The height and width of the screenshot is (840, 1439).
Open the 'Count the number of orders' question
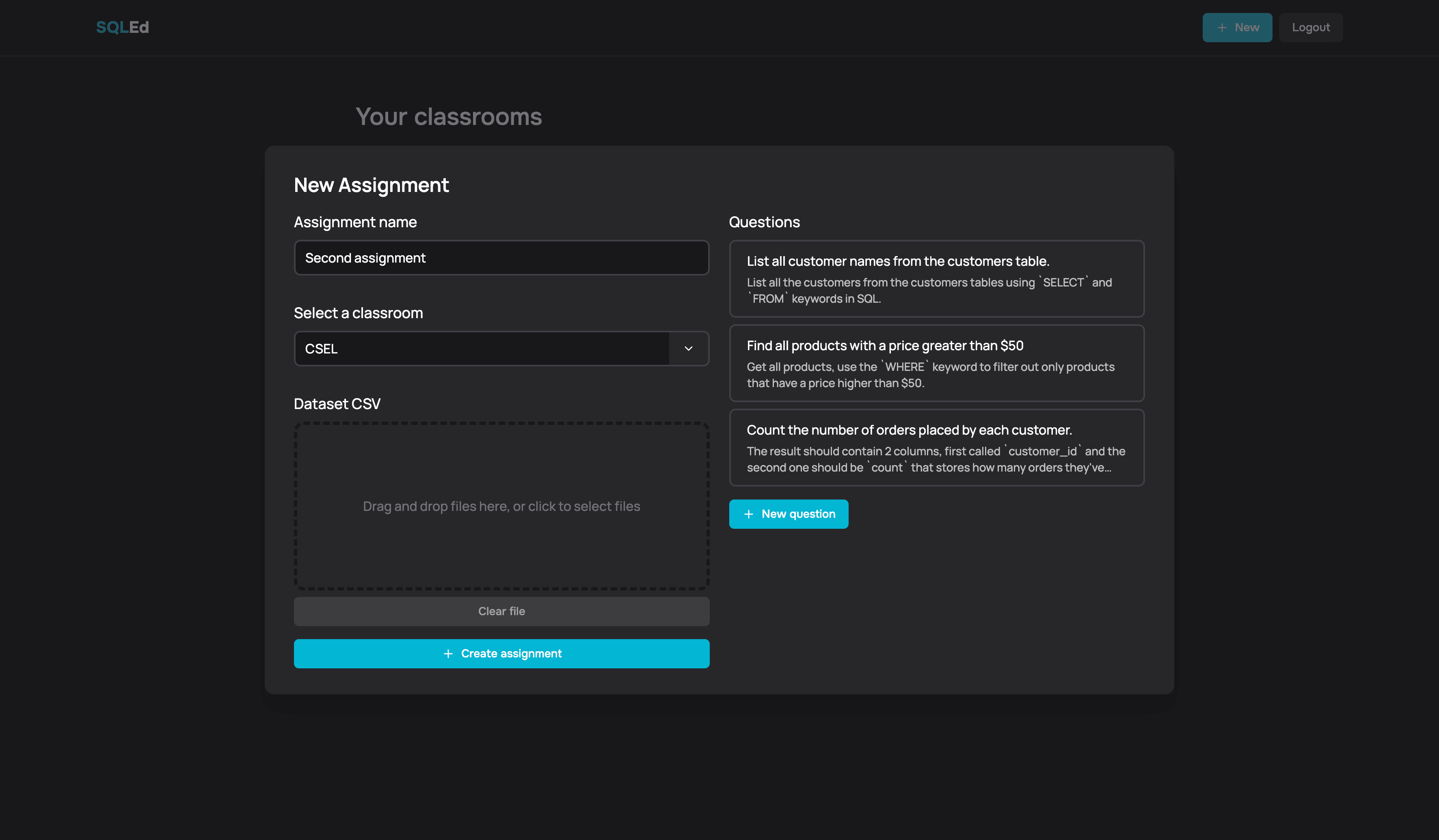pyautogui.click(x=936, y=448)
